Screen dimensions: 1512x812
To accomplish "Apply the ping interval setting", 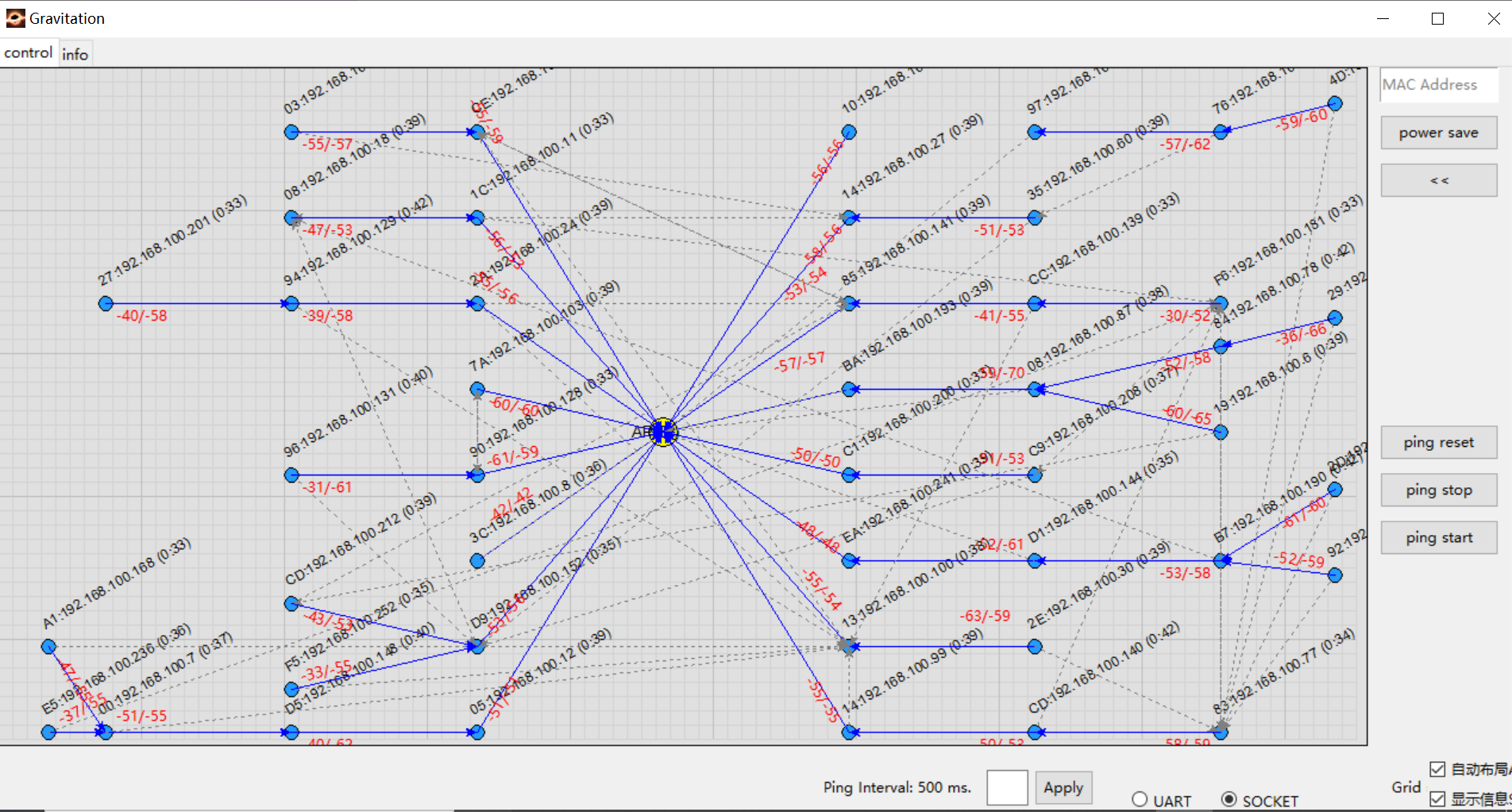I will pyautogui.click(x=1063, y=787).
